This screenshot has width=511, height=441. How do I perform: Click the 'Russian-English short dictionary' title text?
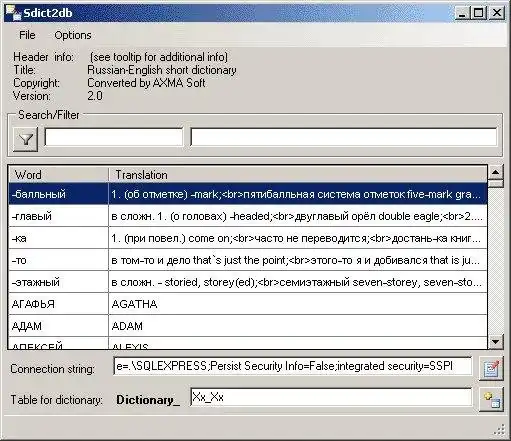click(x=162, y=70)
